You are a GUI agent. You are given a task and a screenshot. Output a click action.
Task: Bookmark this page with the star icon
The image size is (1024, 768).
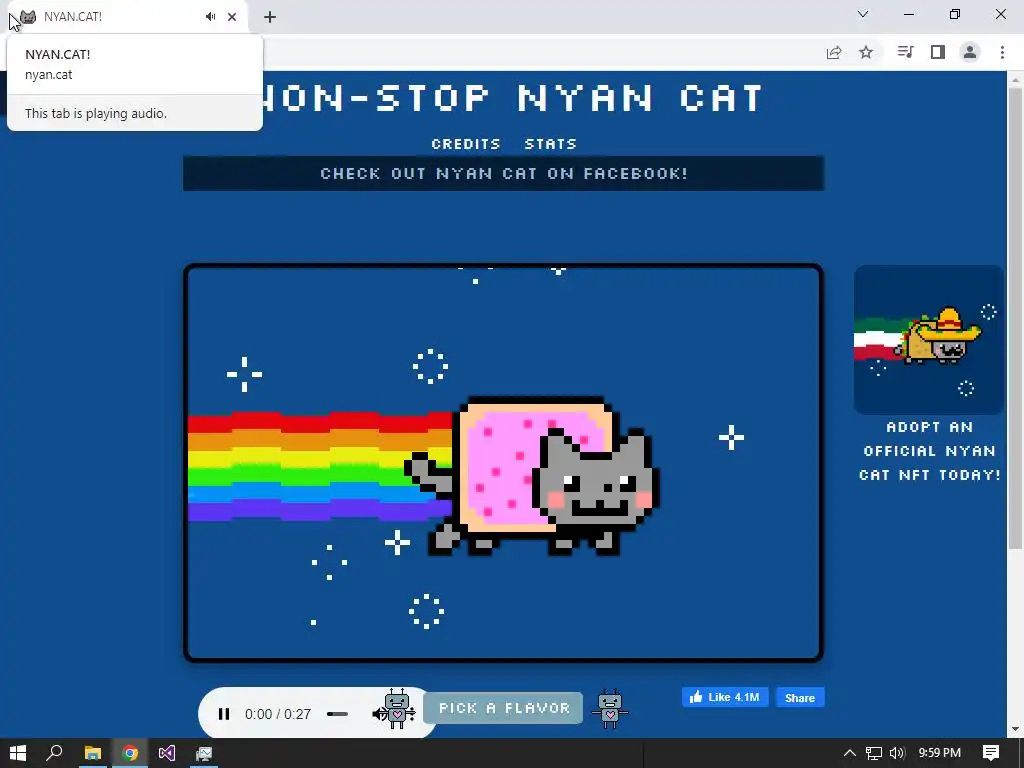866,52
